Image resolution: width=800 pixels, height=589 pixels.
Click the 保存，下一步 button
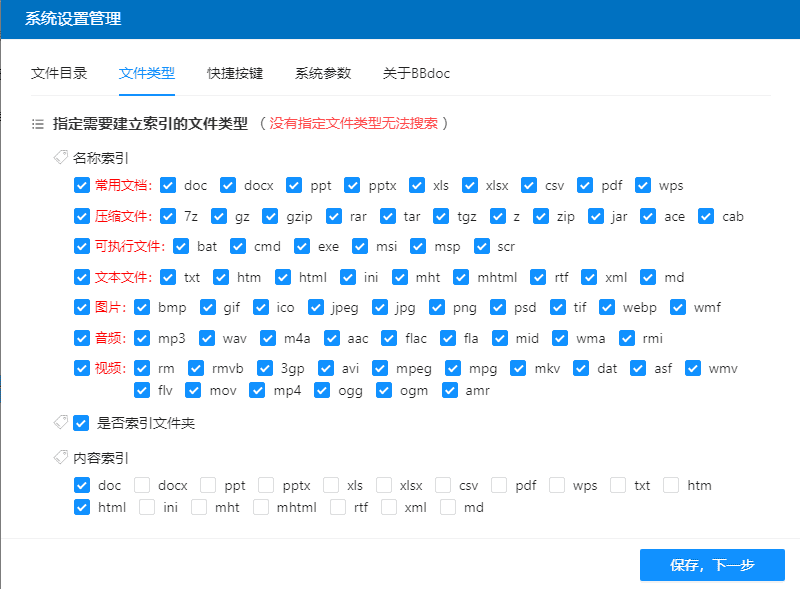coord(712,565)
